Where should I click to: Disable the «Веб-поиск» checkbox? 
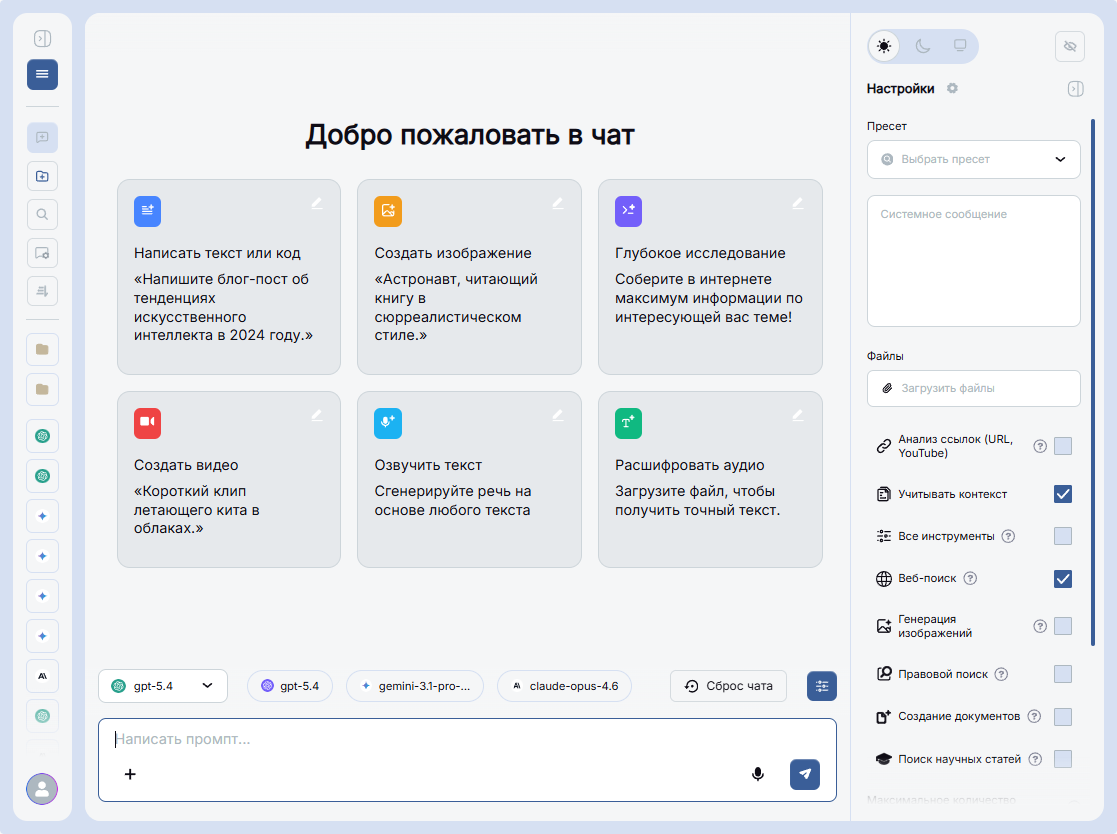(1063, 578)
